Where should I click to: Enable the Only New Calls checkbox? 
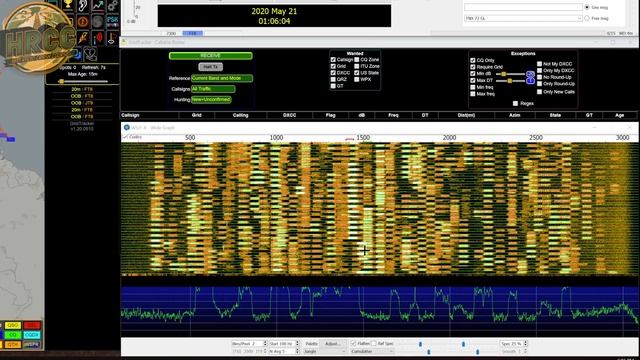(540, 92)
